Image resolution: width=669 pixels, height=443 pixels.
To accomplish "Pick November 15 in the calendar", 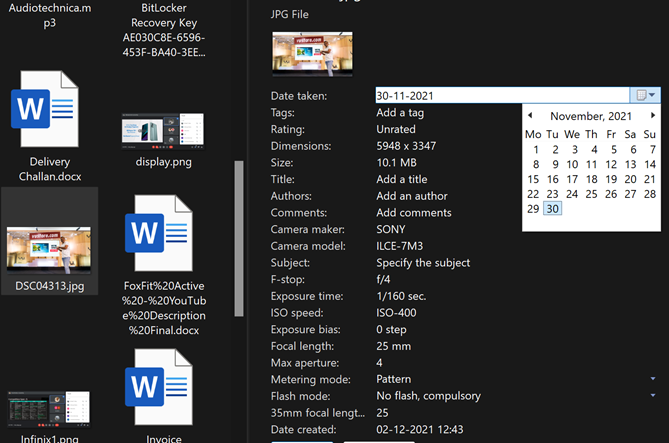I will point(533,179).
